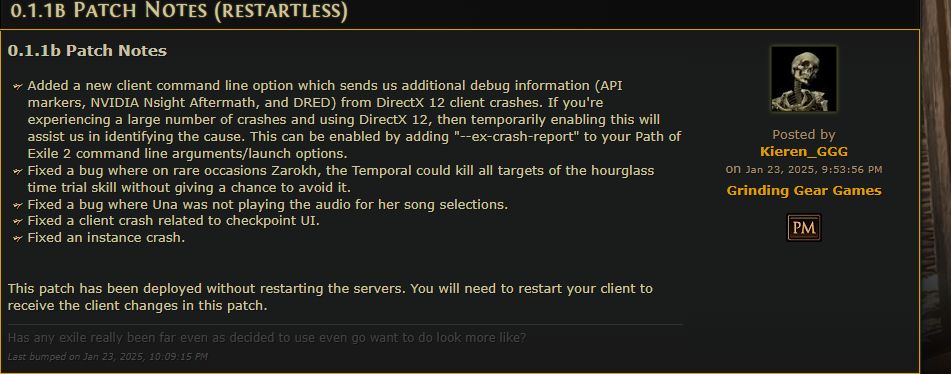Click the grey signature line starting Has any exile
951x374 pixels.
pyautogui.click(x=267, y=338)
